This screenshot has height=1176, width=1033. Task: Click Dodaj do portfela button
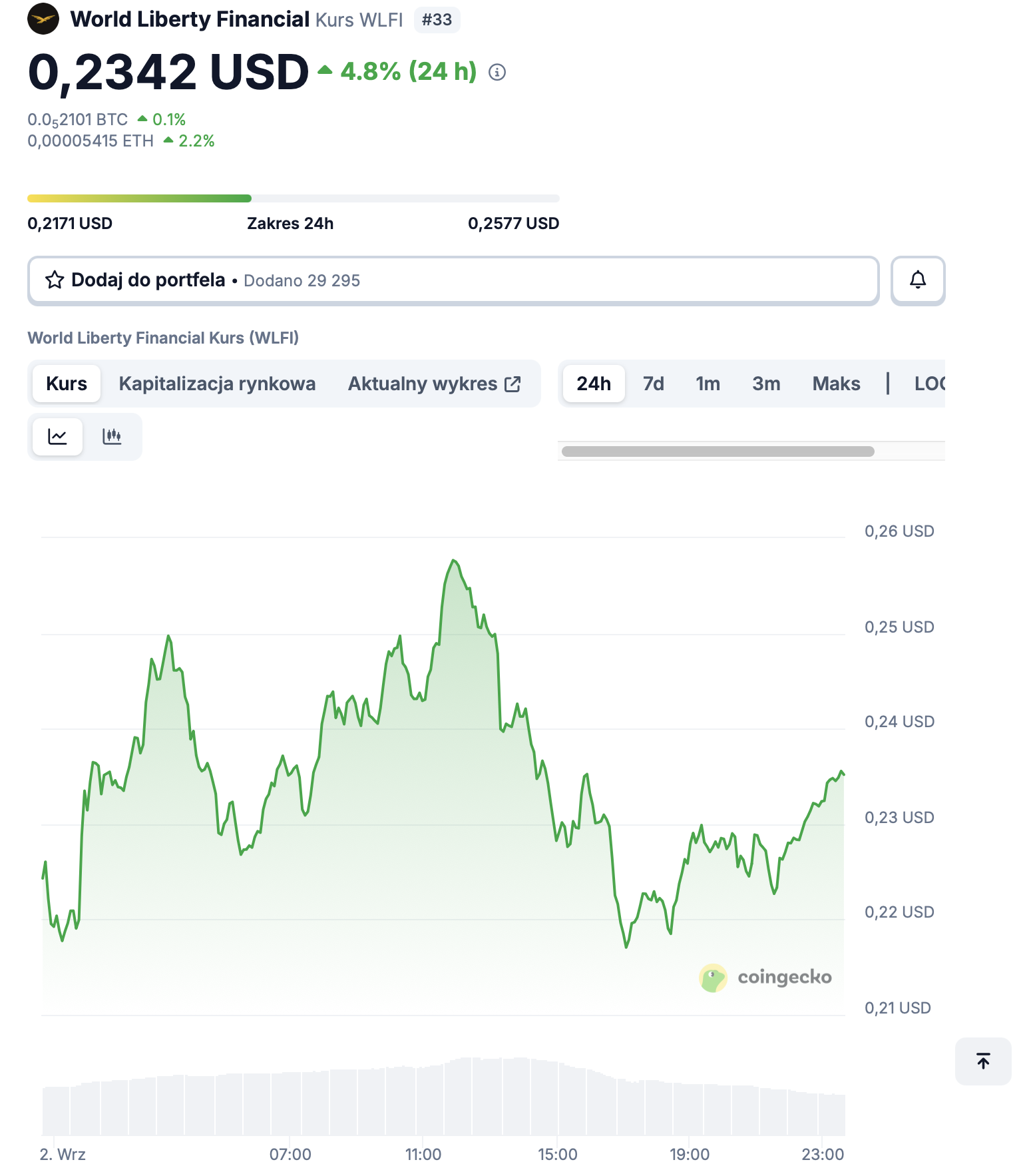tap(453, 280)
